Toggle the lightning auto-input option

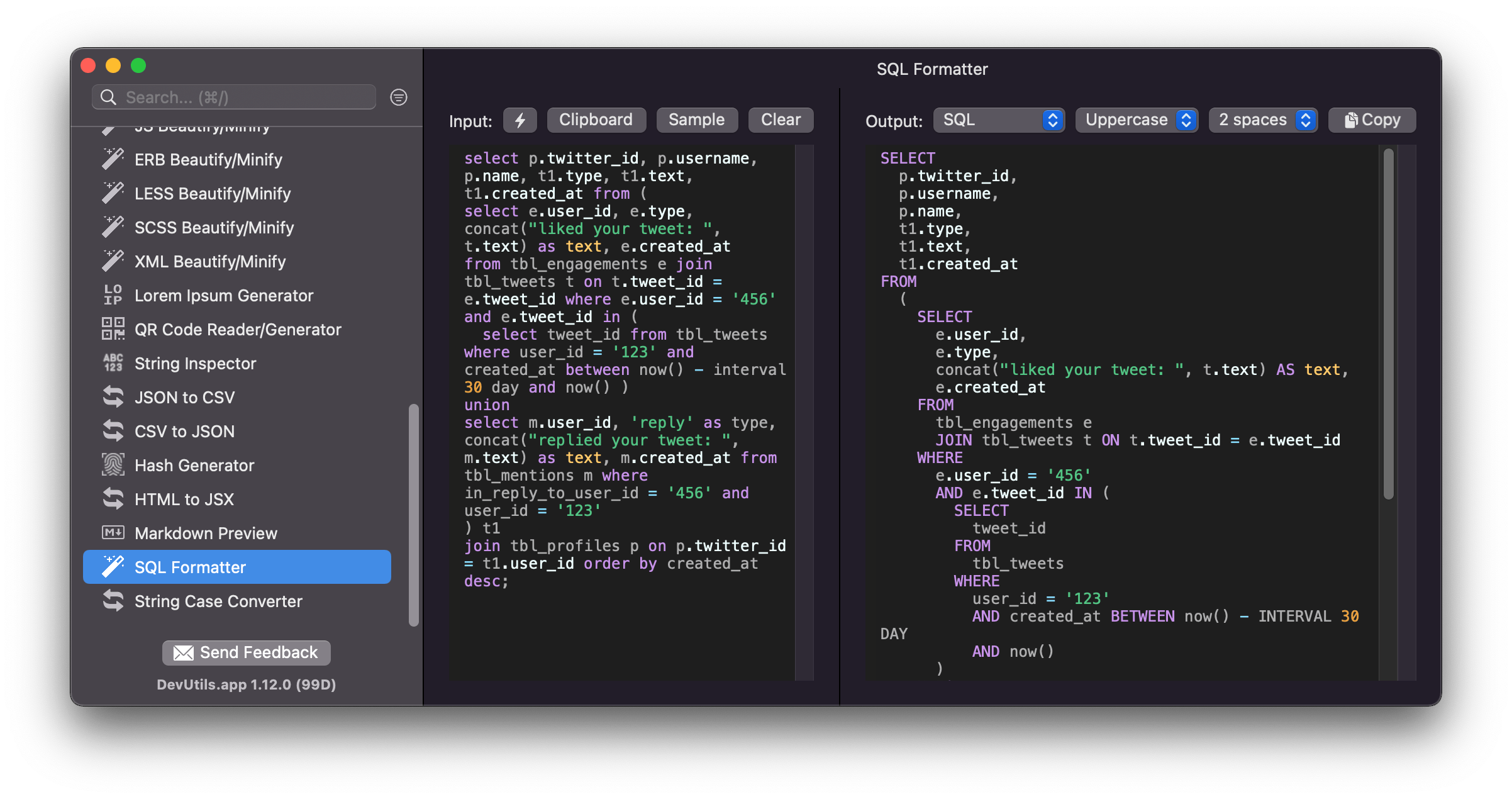pos(520,120)
